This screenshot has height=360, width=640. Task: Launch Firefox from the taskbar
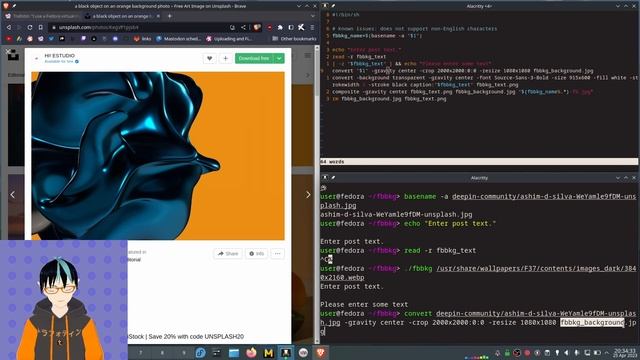click(x=251, y=353)
